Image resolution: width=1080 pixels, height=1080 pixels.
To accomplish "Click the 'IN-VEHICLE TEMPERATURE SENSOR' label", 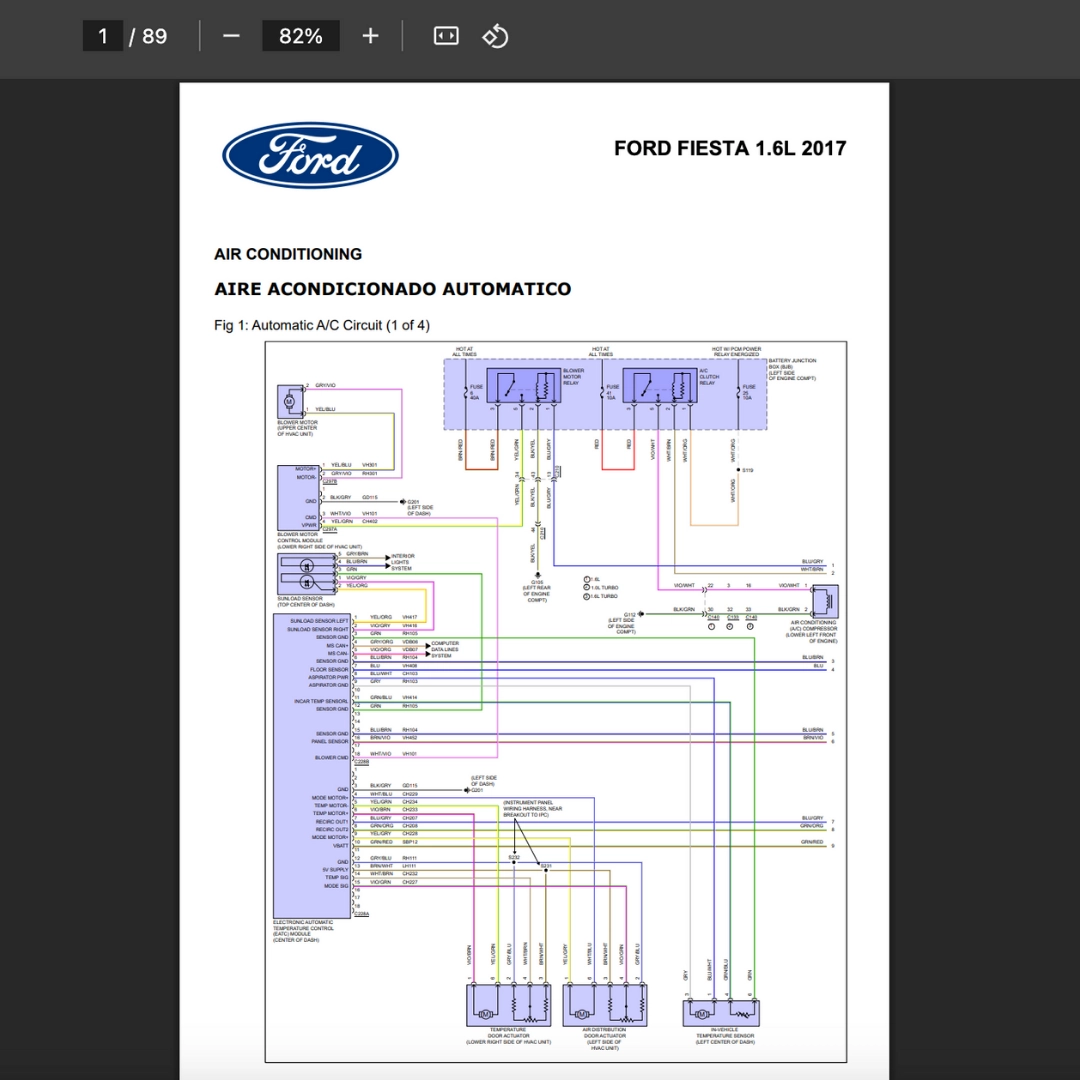I will (x=725, y=1035).
